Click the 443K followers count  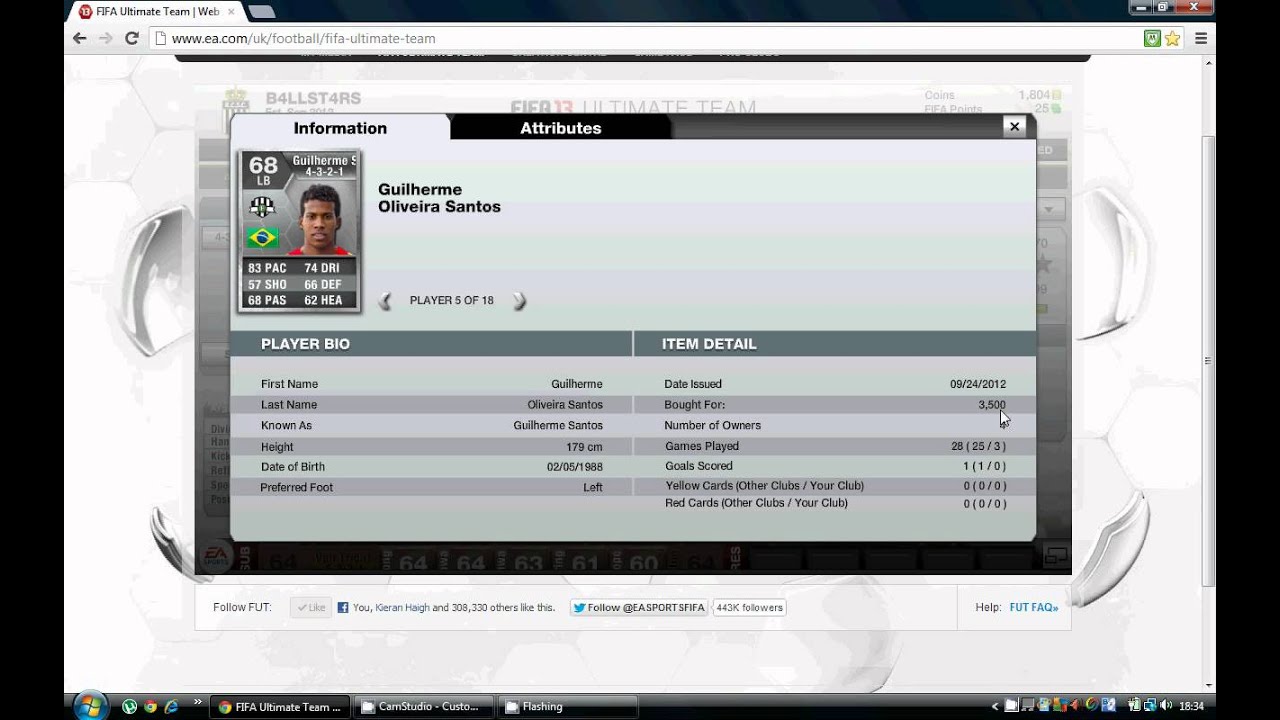pos(749,607)
